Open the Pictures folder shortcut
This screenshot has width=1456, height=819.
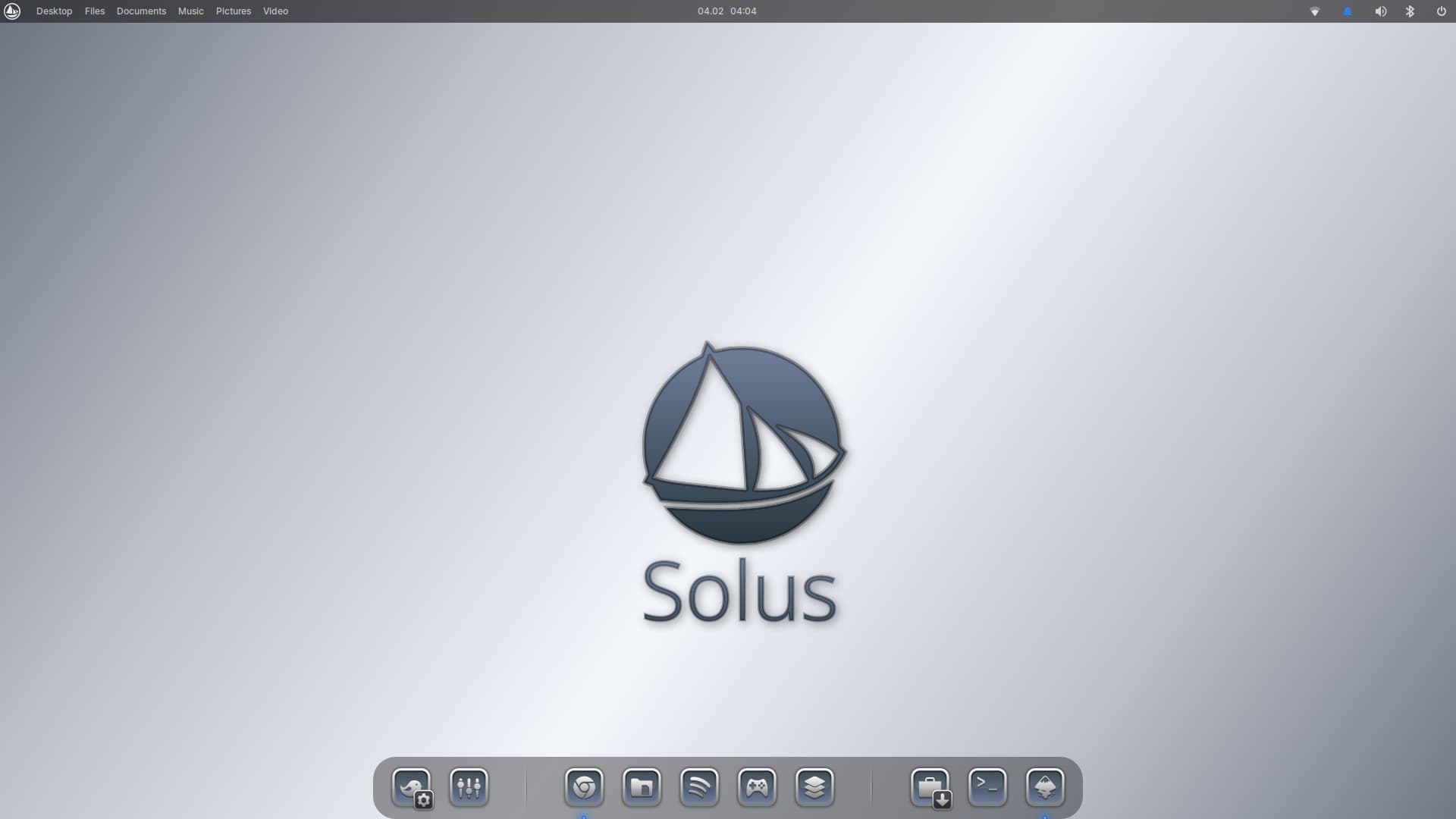234,11
